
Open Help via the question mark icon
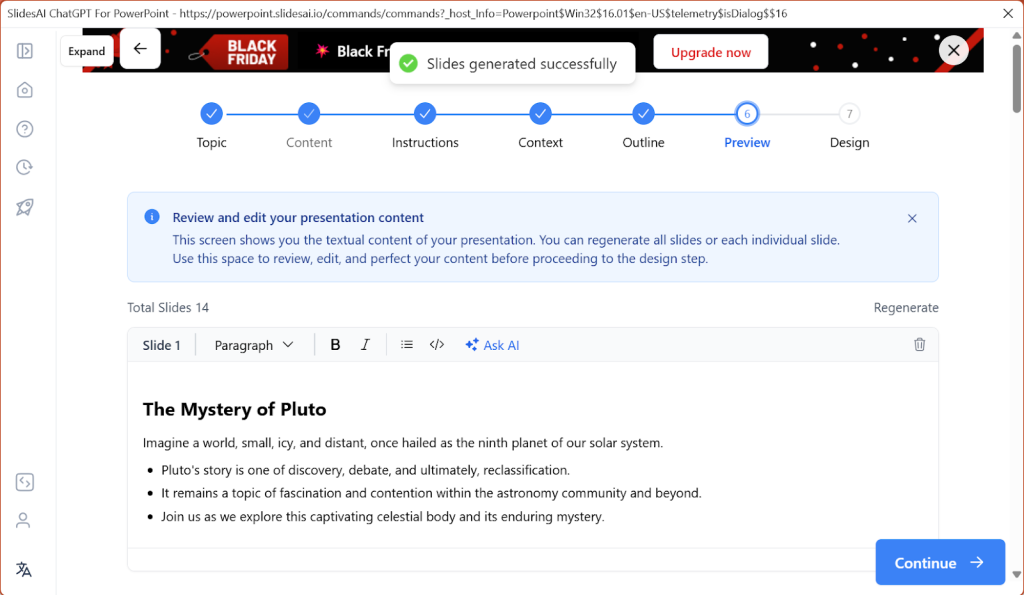(x=24, y=128)
